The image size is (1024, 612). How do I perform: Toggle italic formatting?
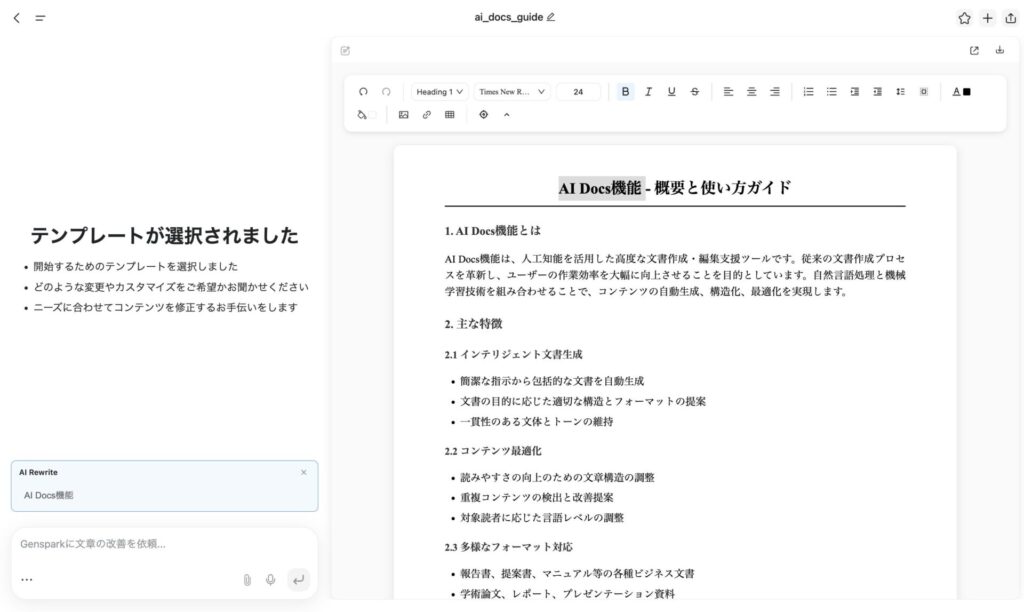point(648,92)
